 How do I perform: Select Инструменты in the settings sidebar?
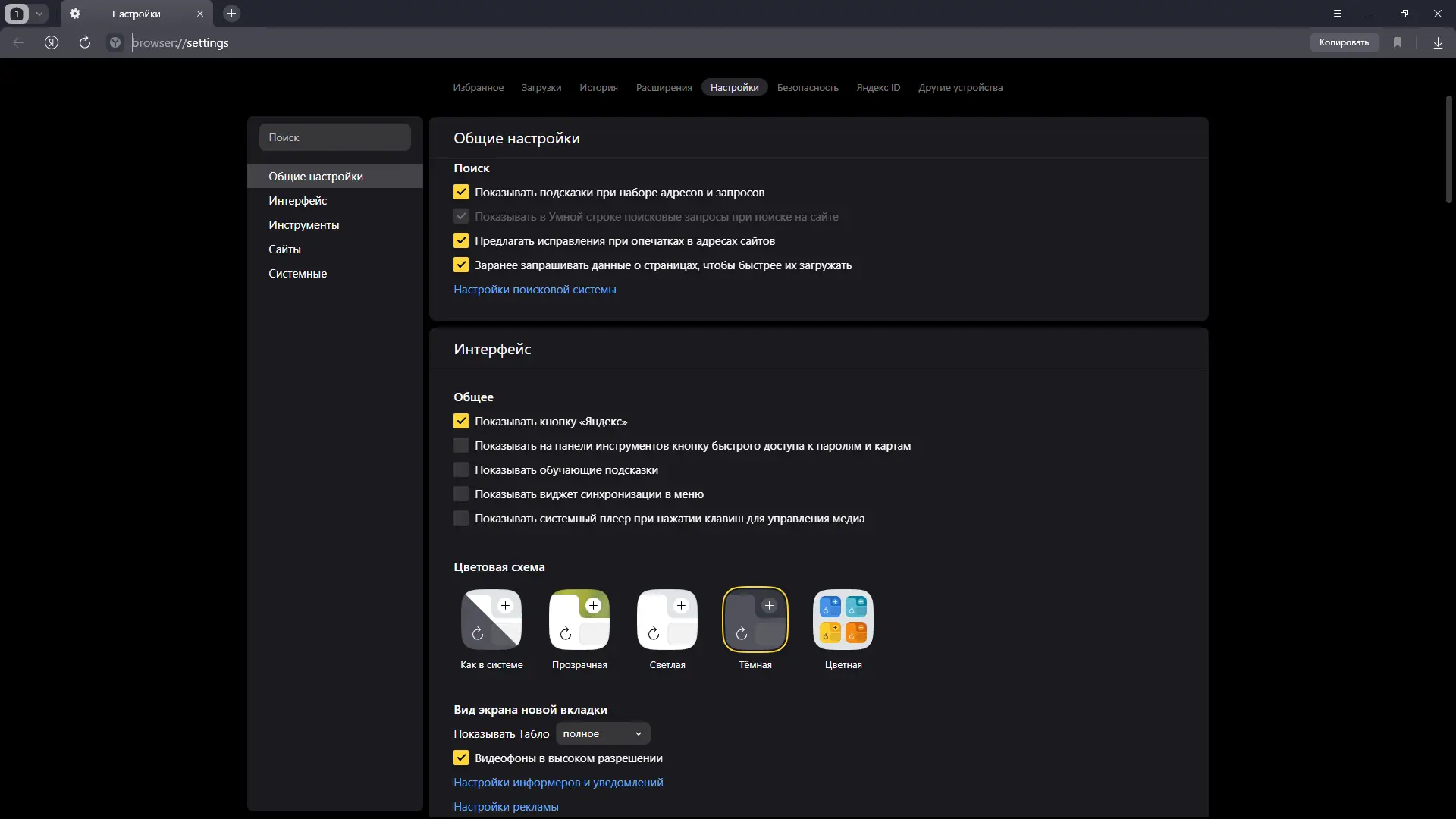pyautogui.click(x=303, y=224)
